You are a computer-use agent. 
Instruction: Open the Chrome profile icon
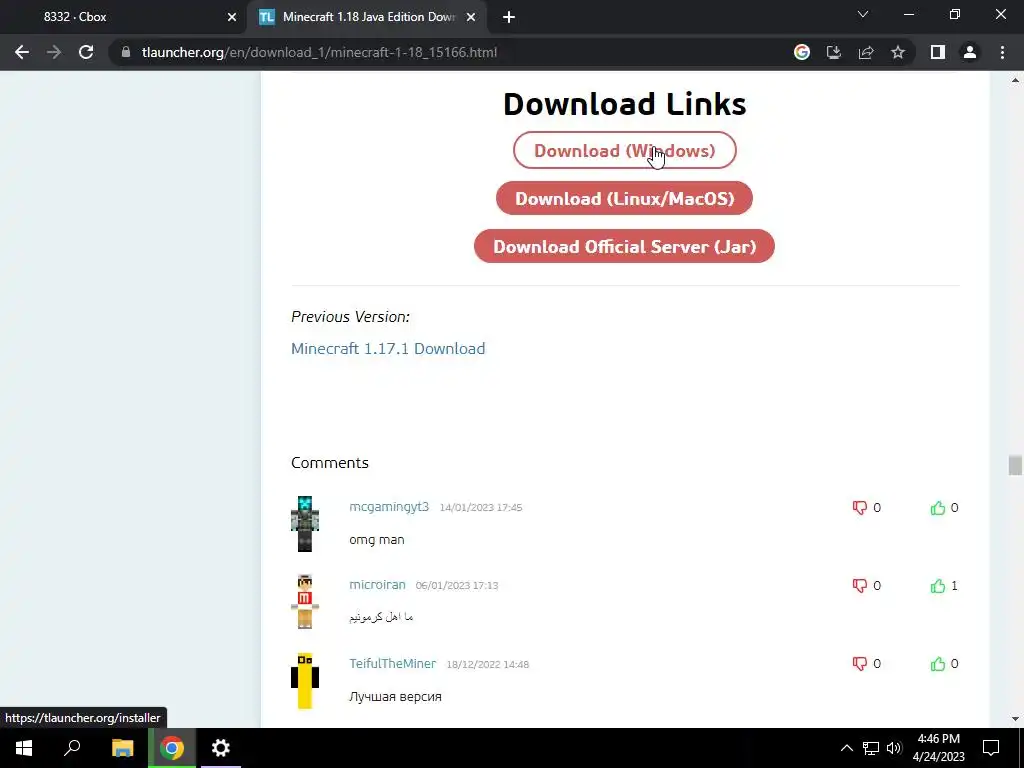970,52
